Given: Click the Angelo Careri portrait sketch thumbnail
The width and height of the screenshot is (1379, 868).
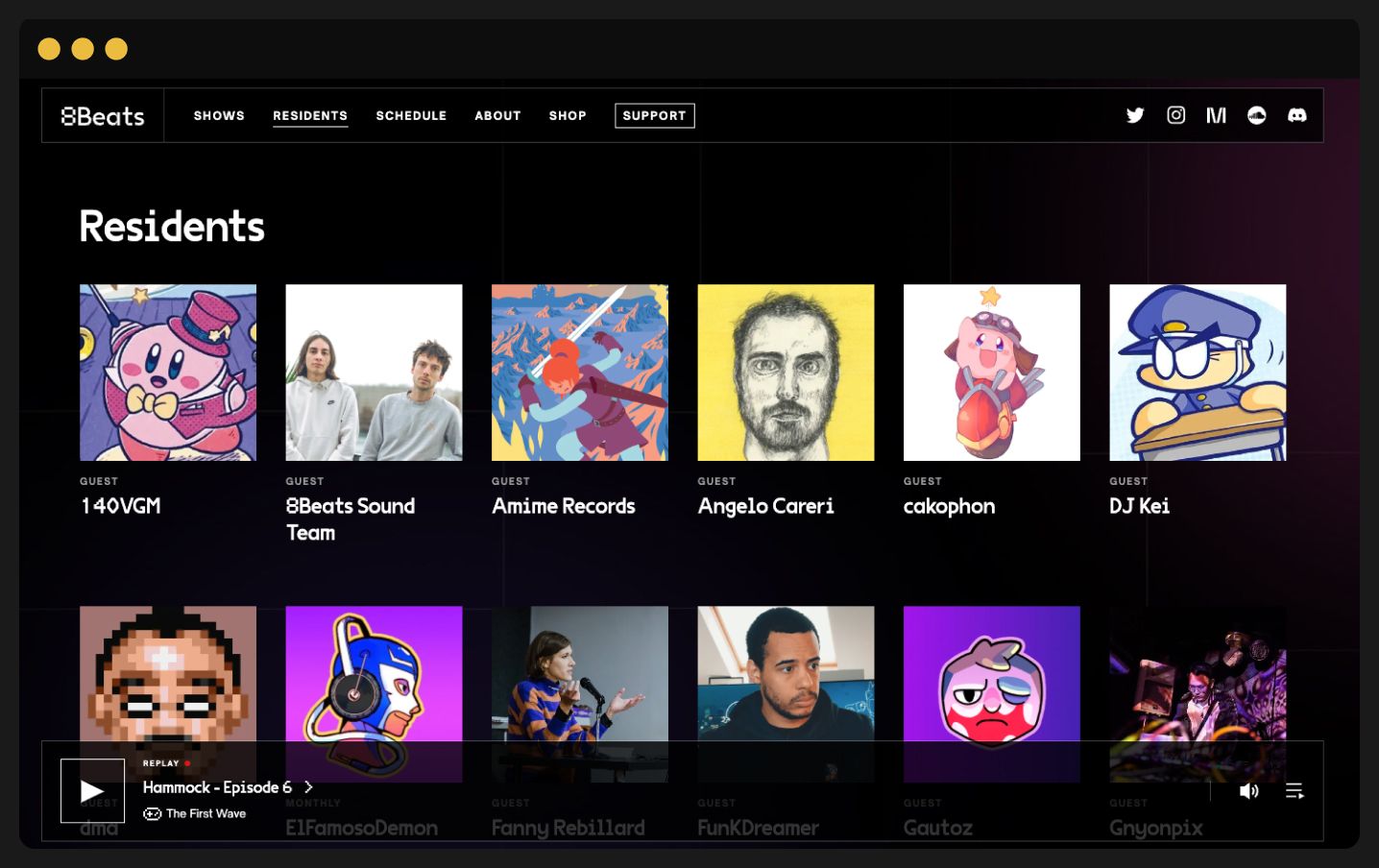Looking at the screenshot, I should coord(786,373).
